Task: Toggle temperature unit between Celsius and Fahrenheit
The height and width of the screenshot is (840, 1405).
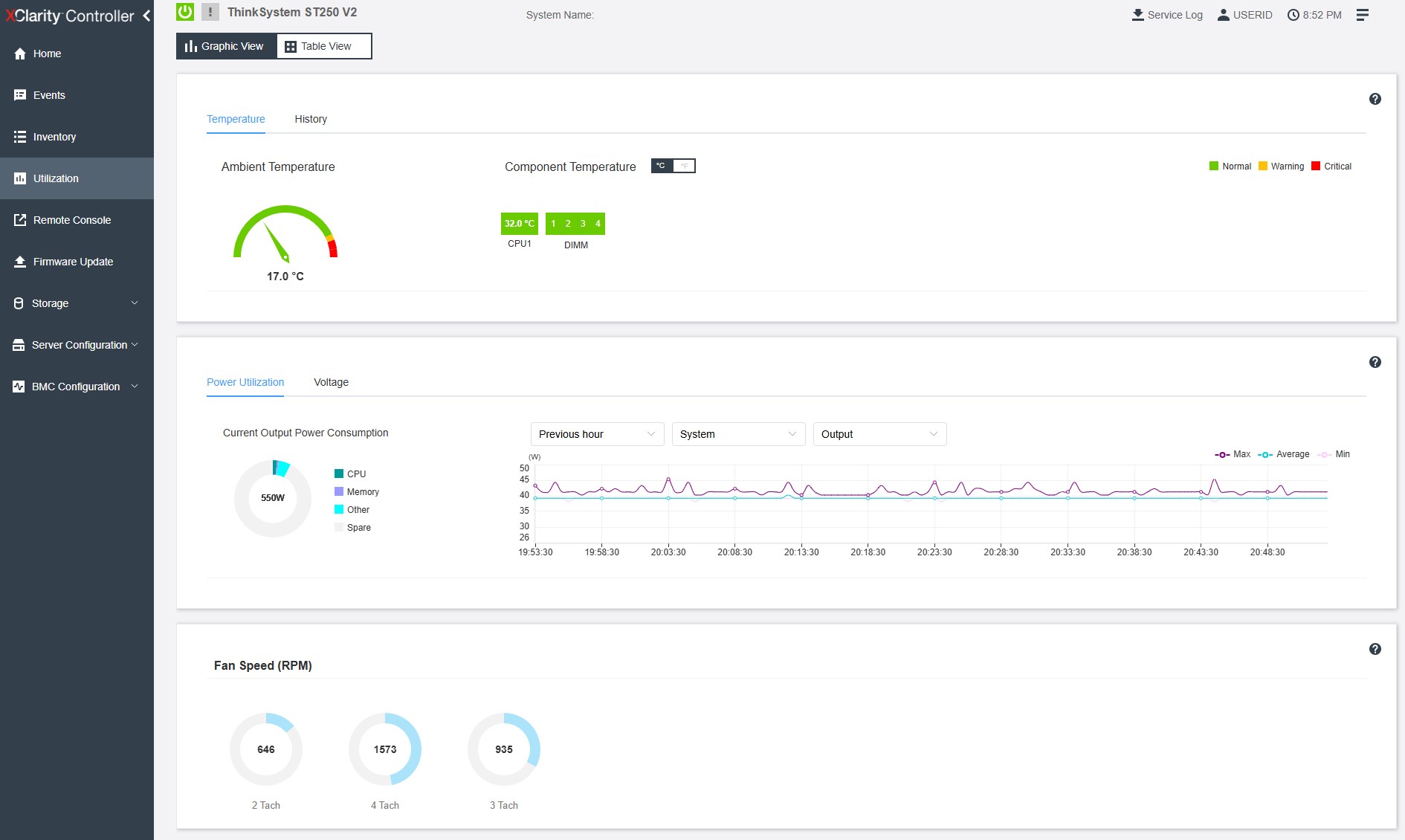Action: pos(673,166)
